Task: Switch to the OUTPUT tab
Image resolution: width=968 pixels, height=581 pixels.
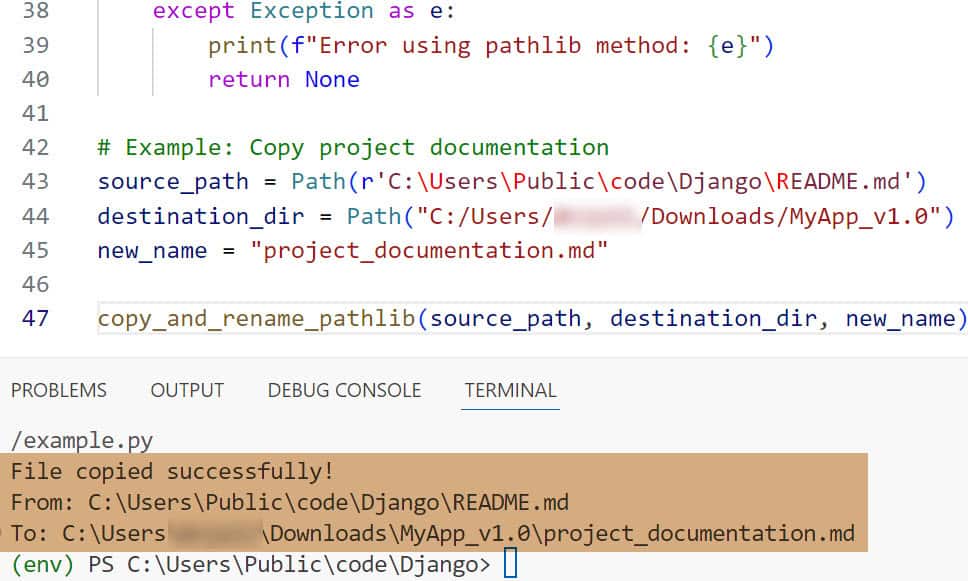Action: [187, 390]
